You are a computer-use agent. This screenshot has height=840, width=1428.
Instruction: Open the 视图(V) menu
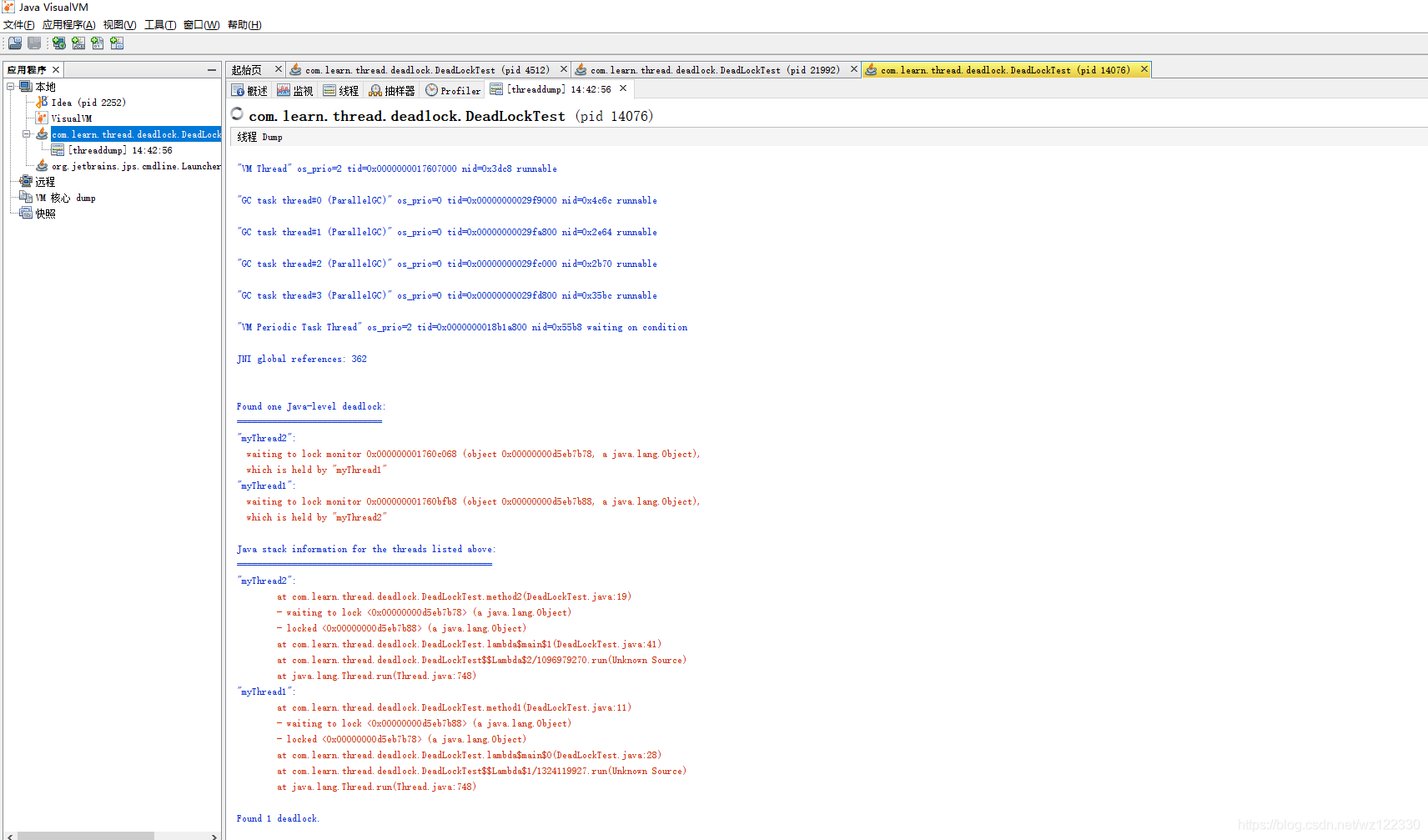(x=119, y=25)
